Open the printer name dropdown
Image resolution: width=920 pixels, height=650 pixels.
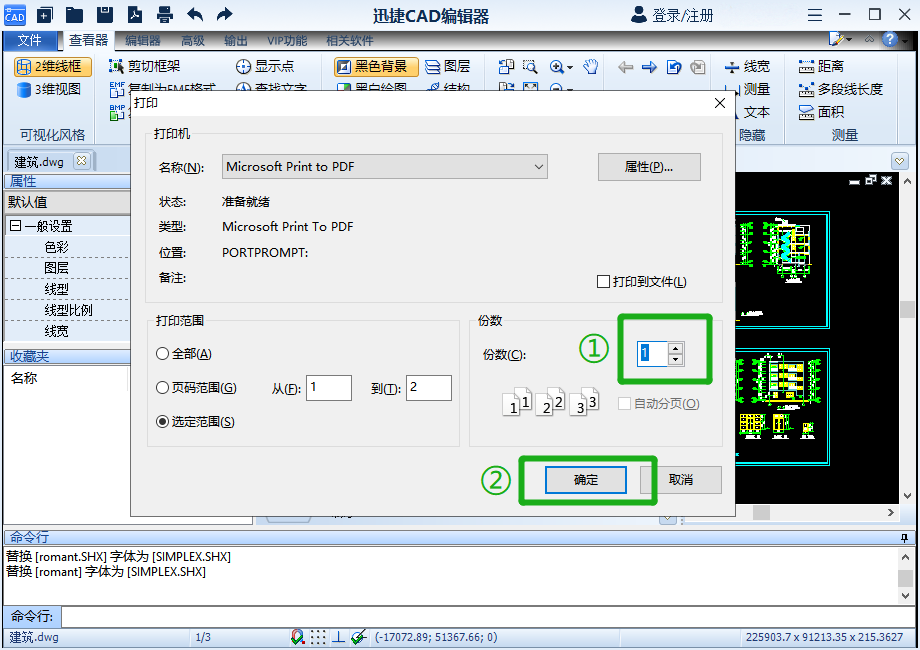click(539, 167)
